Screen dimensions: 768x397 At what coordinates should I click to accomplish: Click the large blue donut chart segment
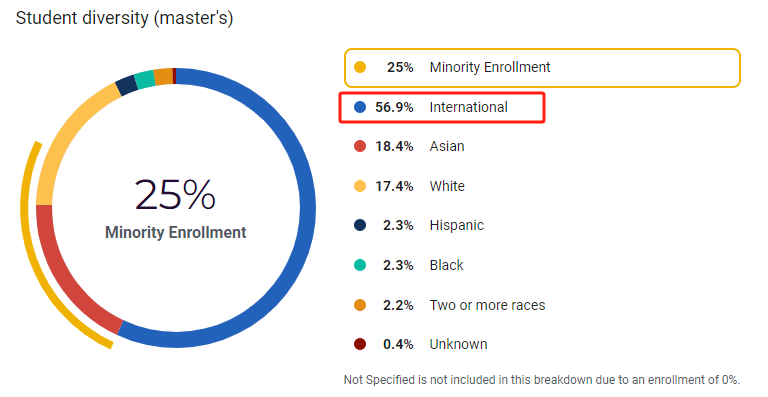(x=307, y=208)
